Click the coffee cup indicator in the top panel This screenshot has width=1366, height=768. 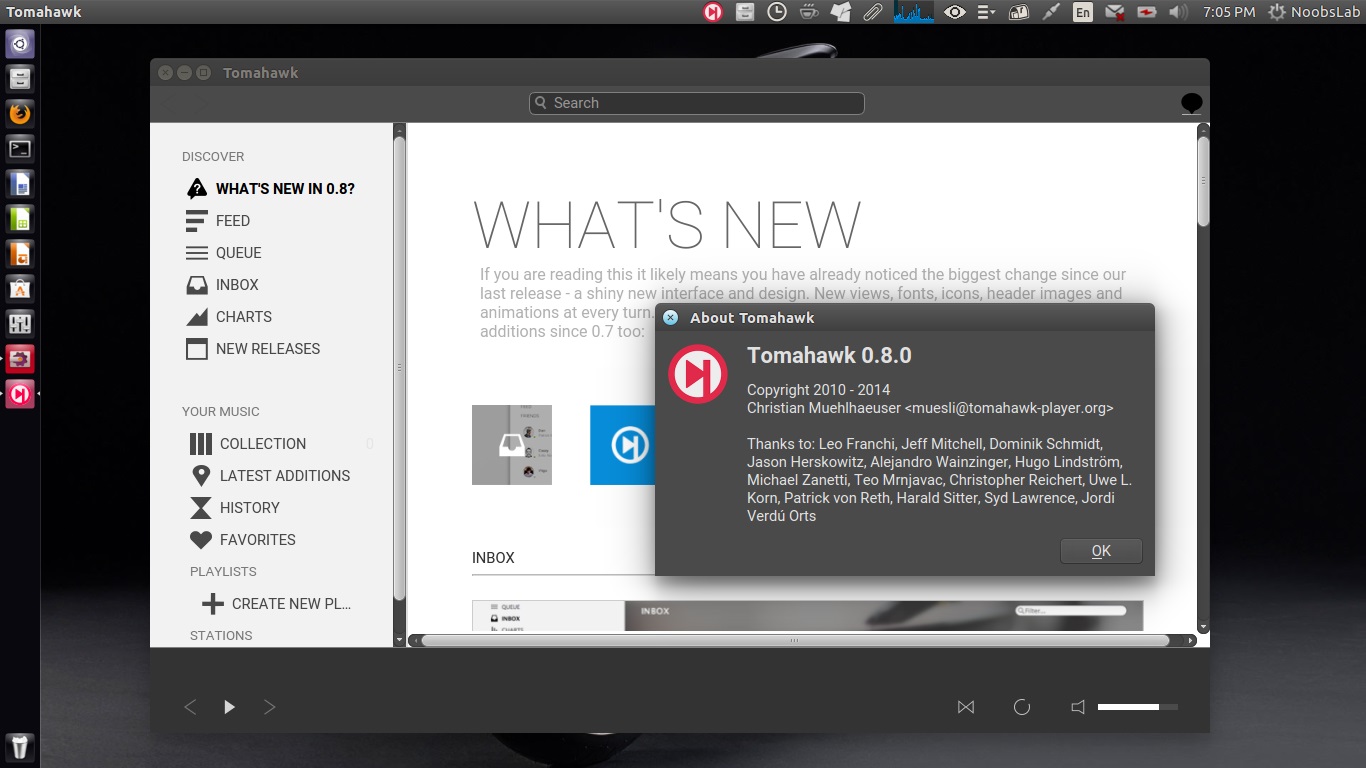(809, 12)
